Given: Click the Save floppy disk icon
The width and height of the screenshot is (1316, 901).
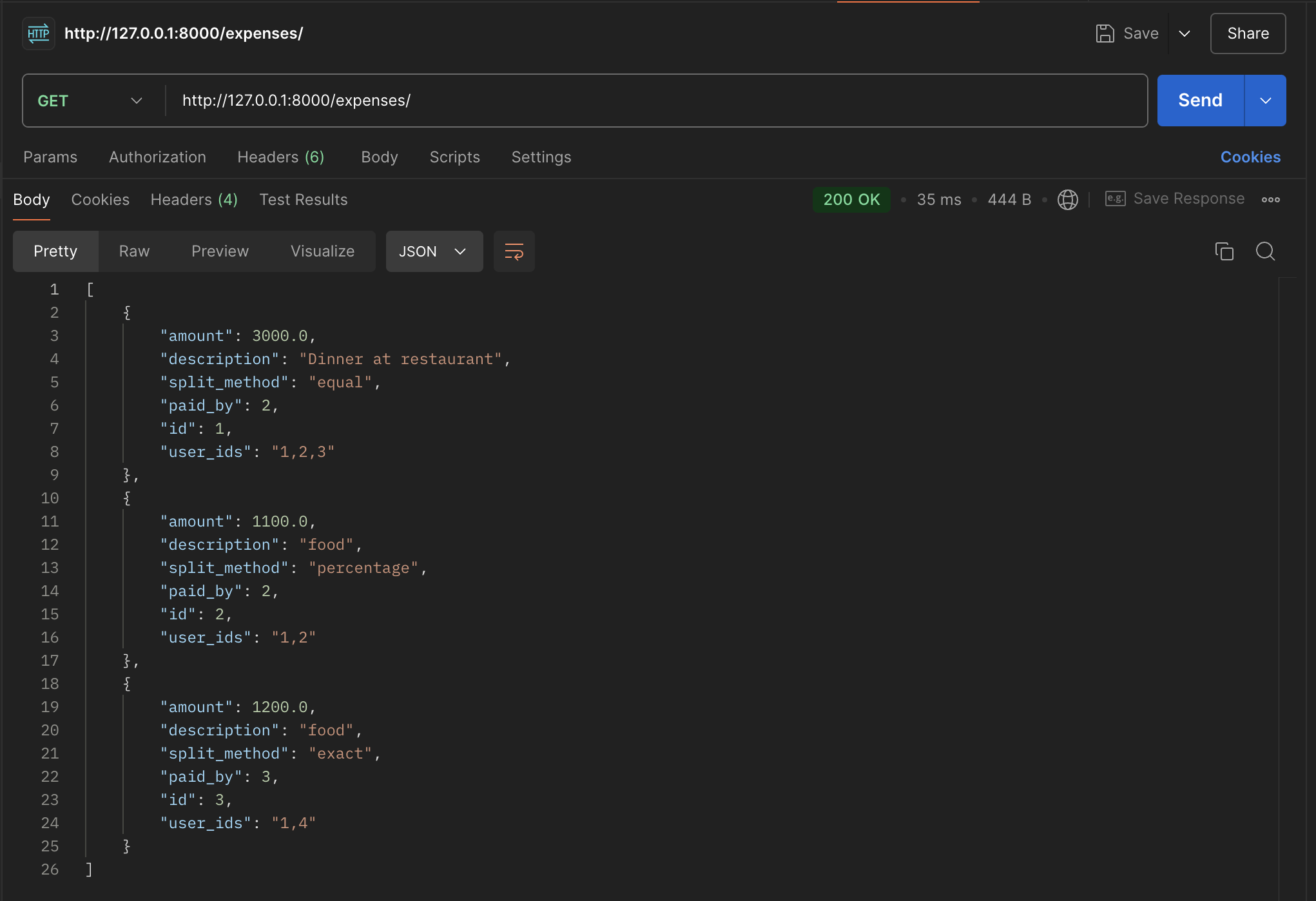Looking at the screenshot, I should click(1105, 34).
